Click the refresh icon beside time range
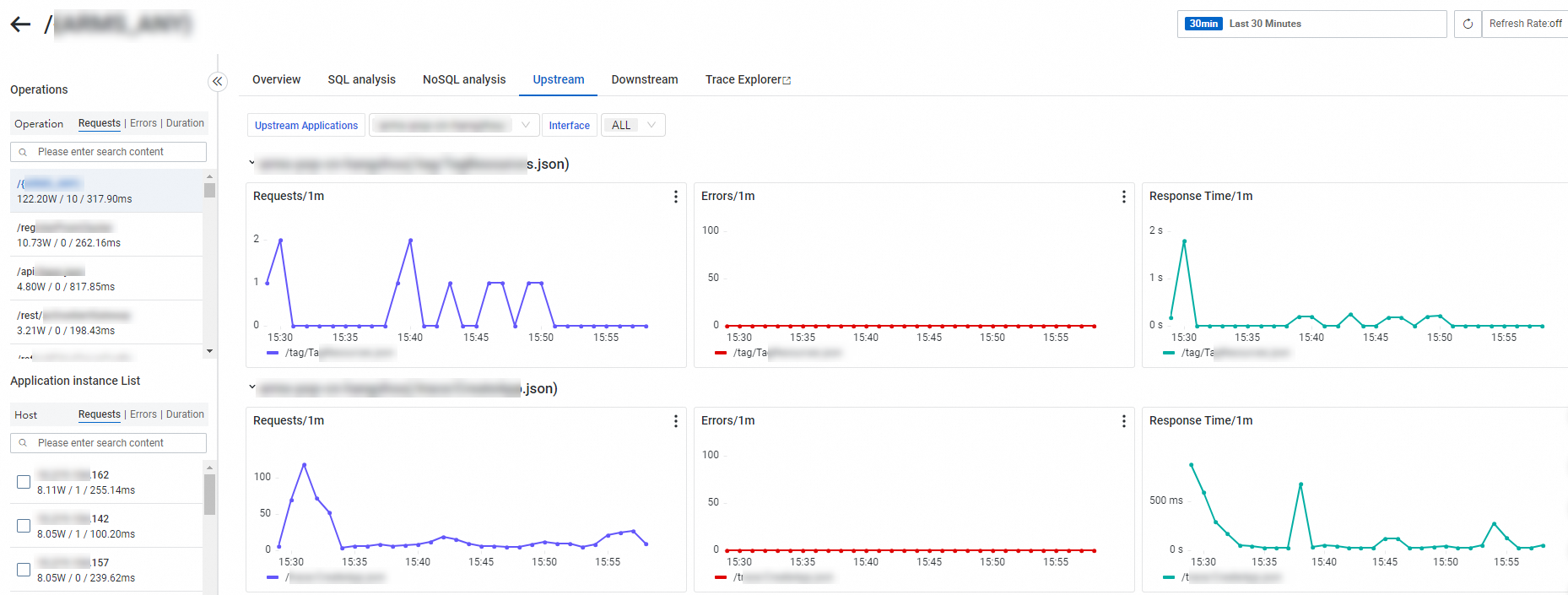 click(x=1468, y=24)
